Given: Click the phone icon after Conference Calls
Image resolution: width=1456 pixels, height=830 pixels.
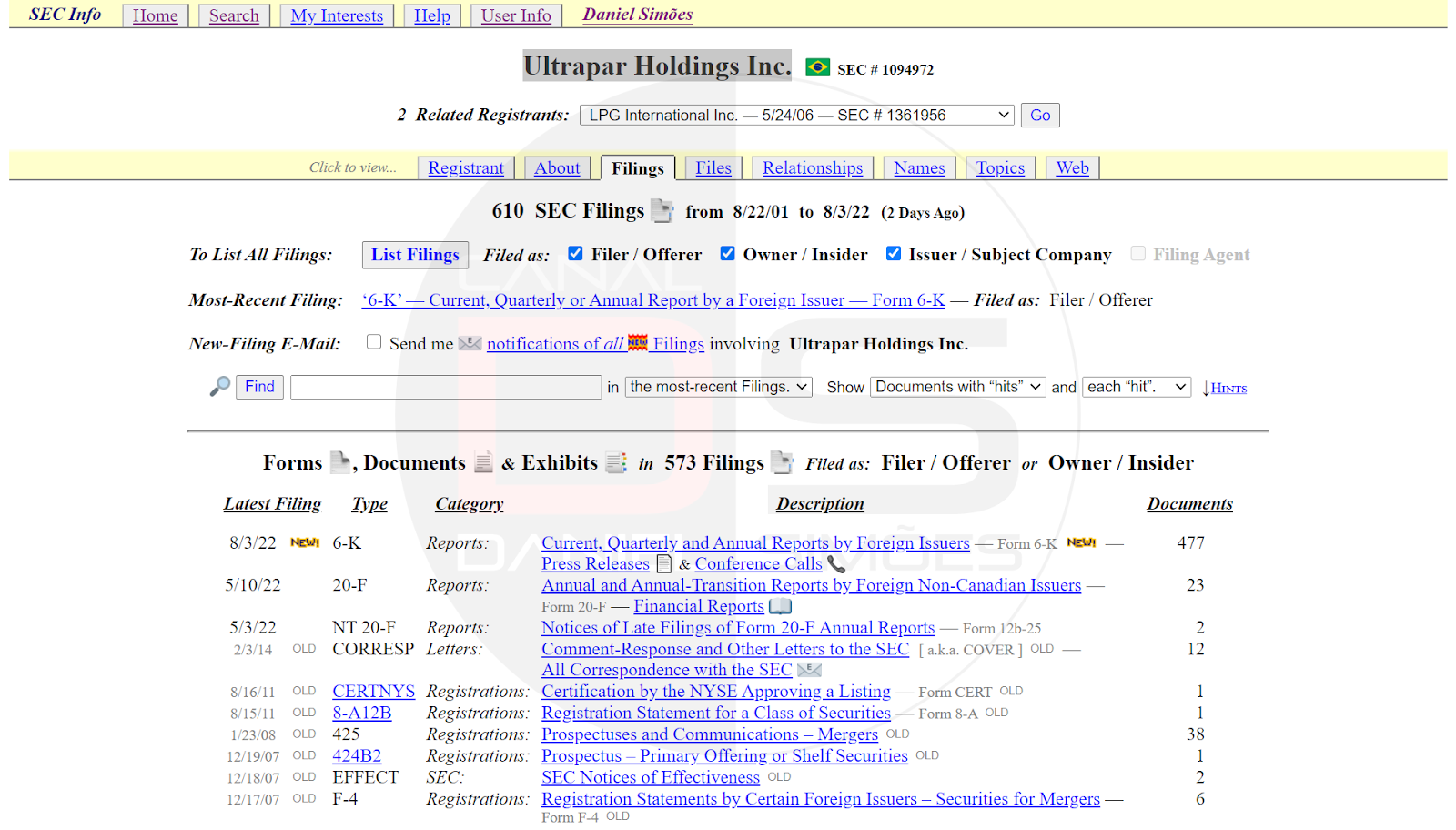Looking at the screenshot, I should [835, 563].
